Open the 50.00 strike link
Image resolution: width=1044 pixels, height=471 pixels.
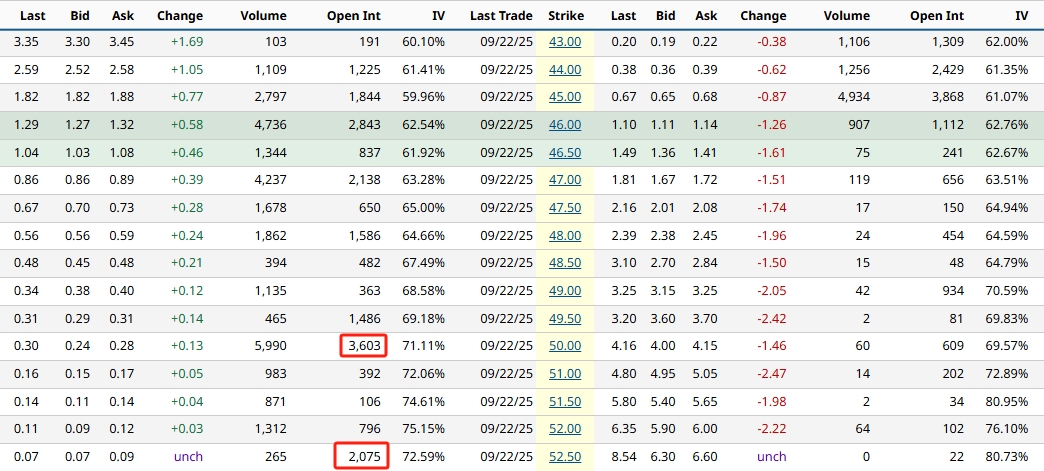[x=564, y=346]
